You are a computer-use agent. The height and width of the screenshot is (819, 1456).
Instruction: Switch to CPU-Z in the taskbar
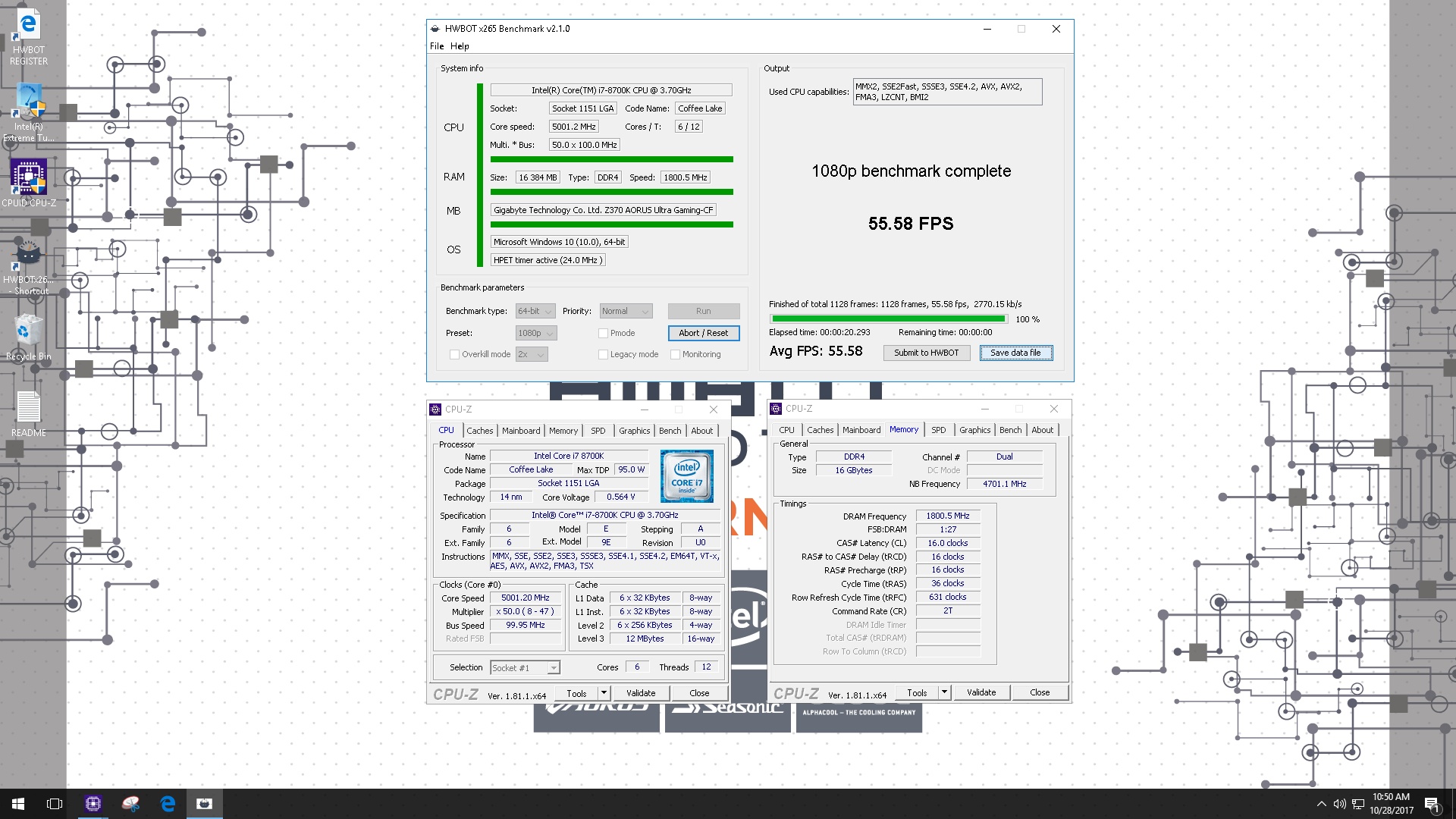(93, 804)
